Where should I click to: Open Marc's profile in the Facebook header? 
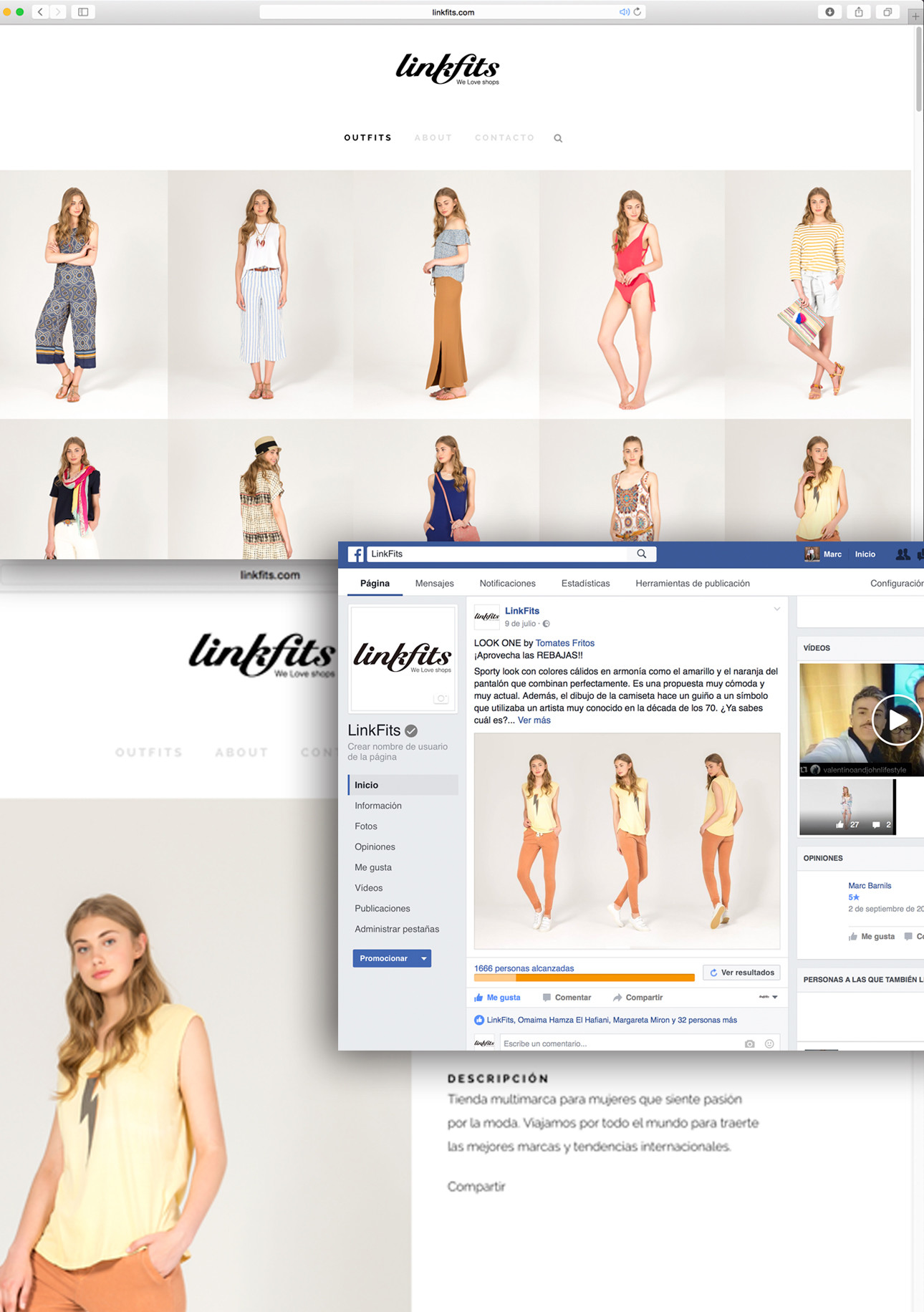(824, 554)
